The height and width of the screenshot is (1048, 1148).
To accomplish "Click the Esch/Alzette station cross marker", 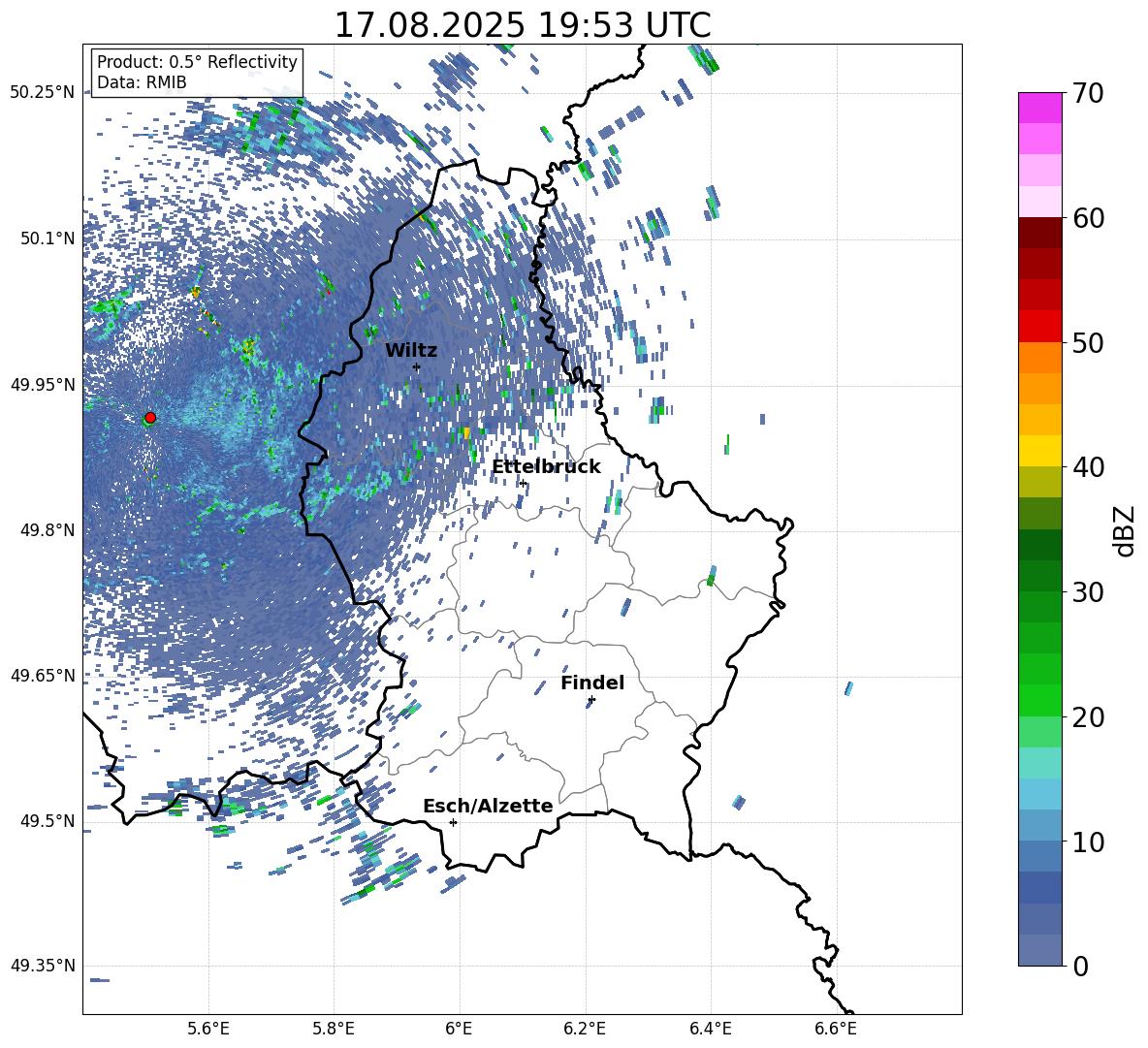I will click(x=453, y=822).
